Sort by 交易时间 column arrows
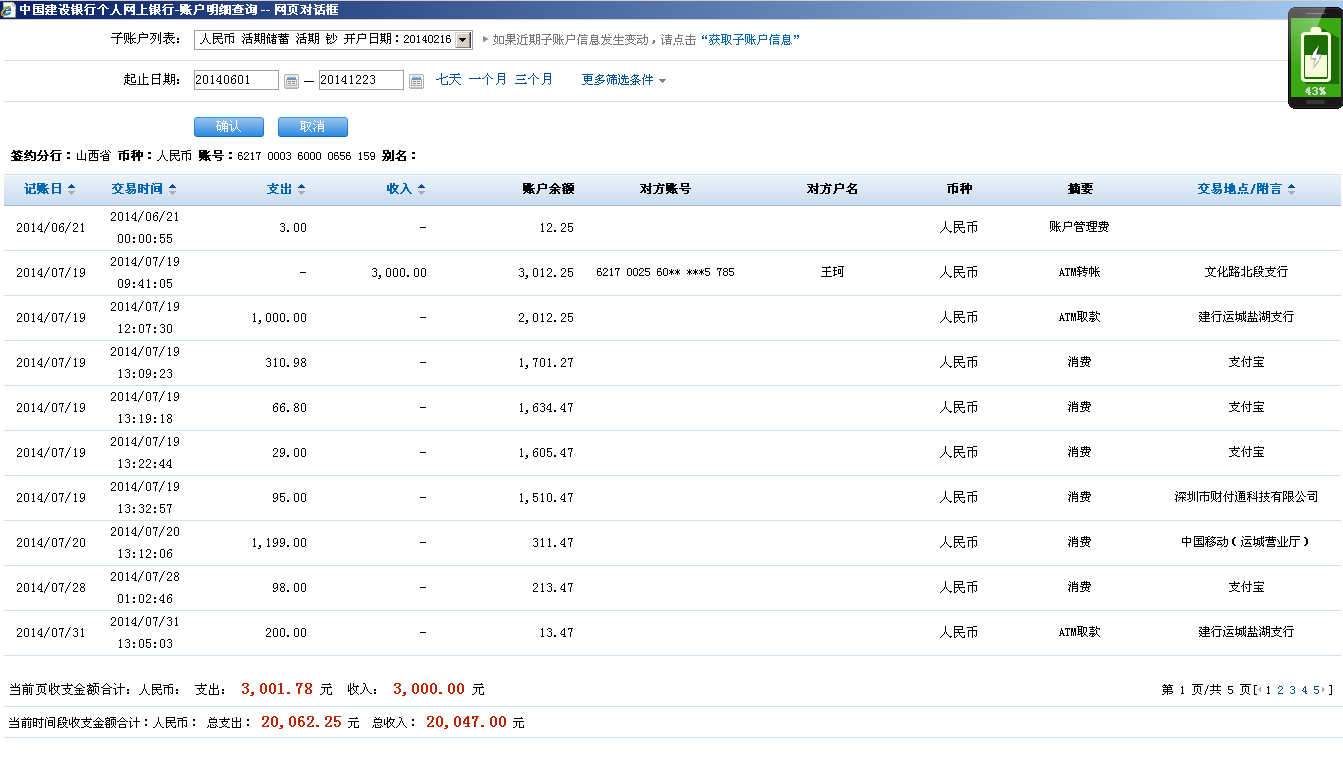Viewport: 1343px width, 778px height. (144, 189)
